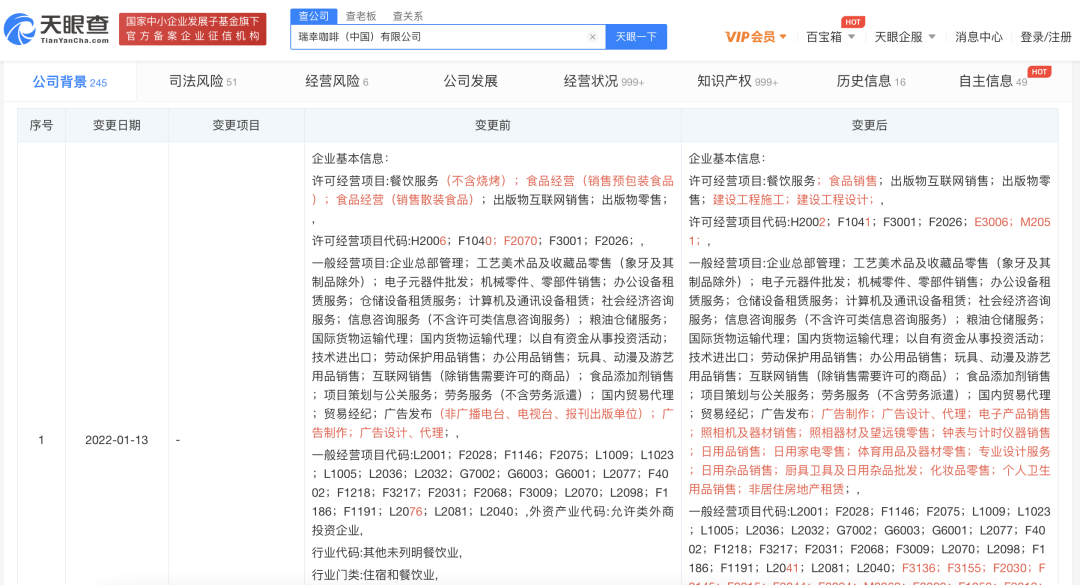Select the date cell 2022-01-13
This screenshot has width=1080, height=585.
click(116, 440)
